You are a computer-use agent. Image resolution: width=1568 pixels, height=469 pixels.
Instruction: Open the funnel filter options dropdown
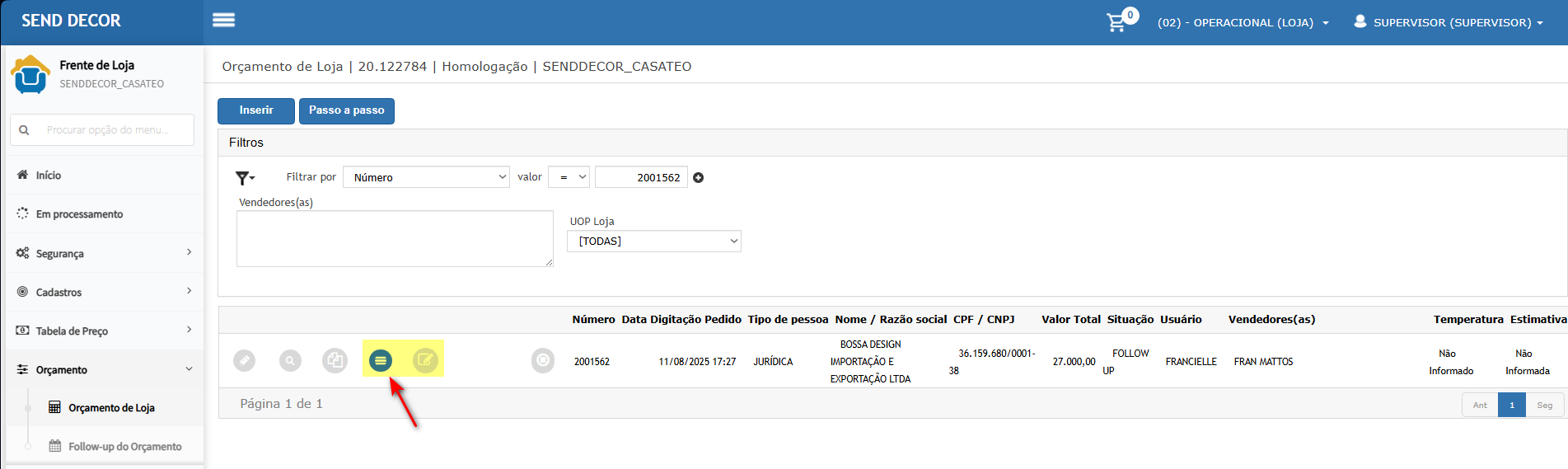click(x=245, y=178)
